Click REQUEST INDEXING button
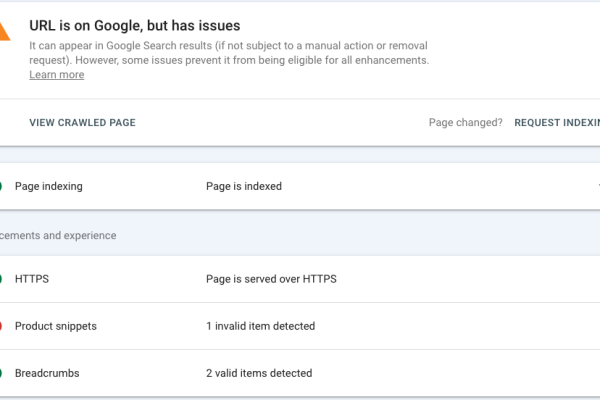 pos(557,122)
